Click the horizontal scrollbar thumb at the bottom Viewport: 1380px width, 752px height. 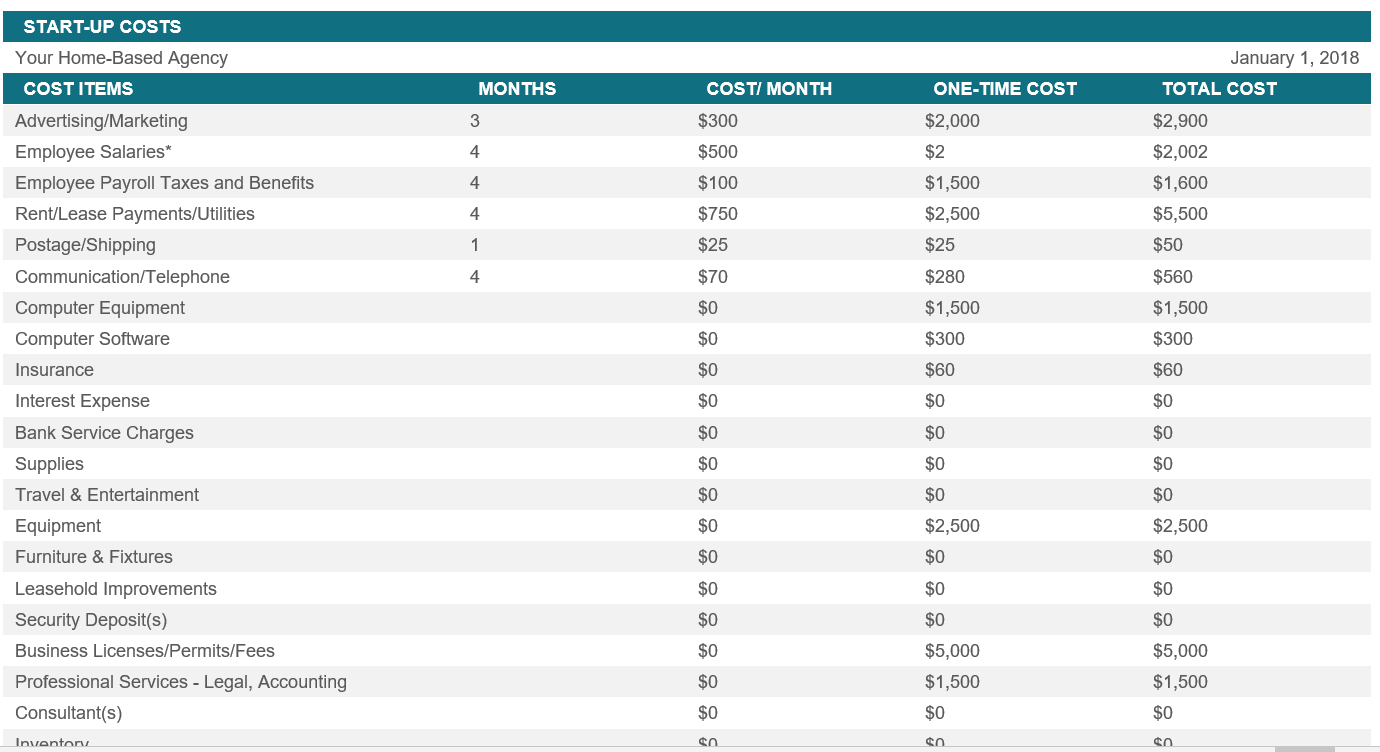pyautogui.click(x=1304, y=748)
